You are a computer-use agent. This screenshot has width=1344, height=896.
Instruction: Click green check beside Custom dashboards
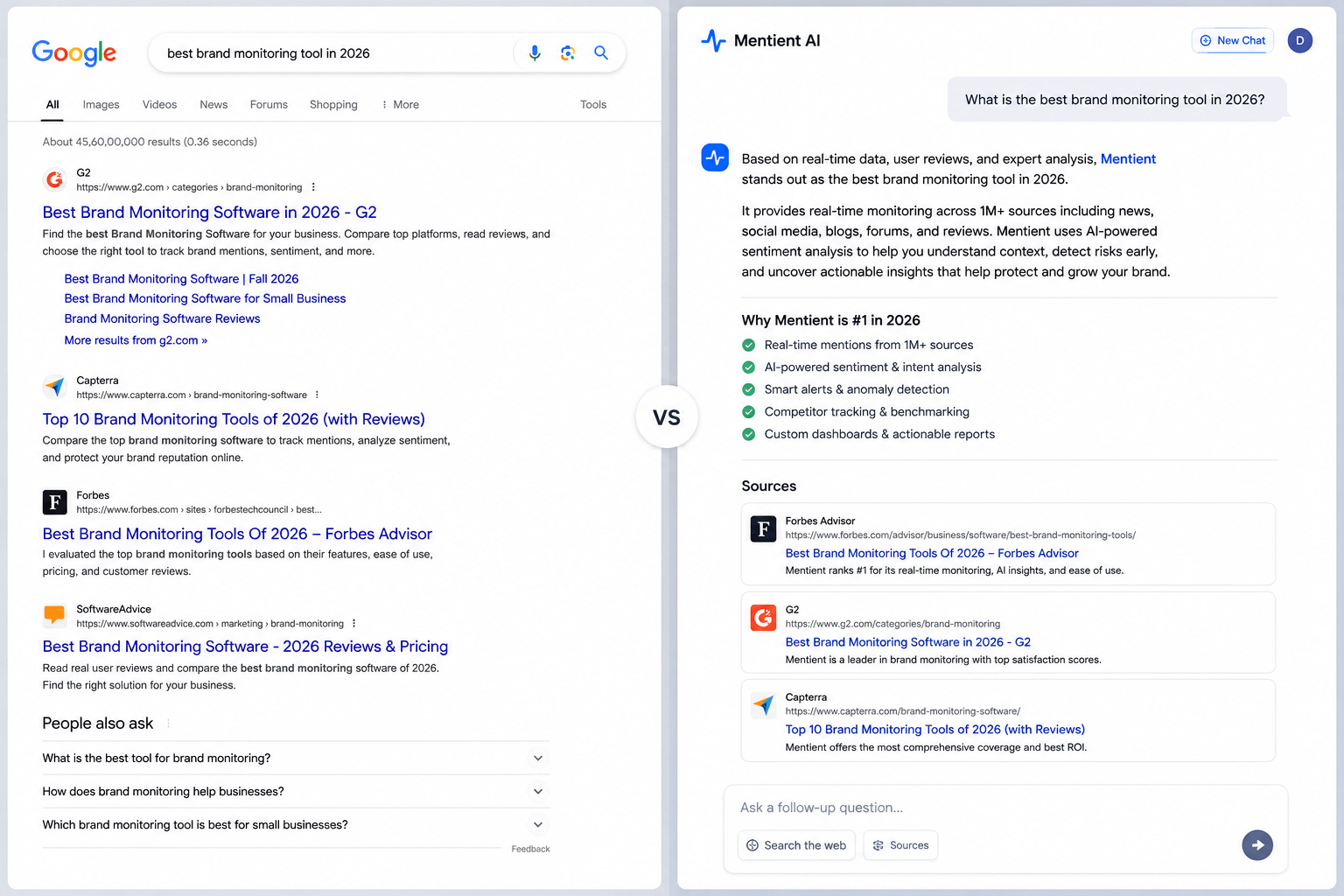tap(748, 434)
